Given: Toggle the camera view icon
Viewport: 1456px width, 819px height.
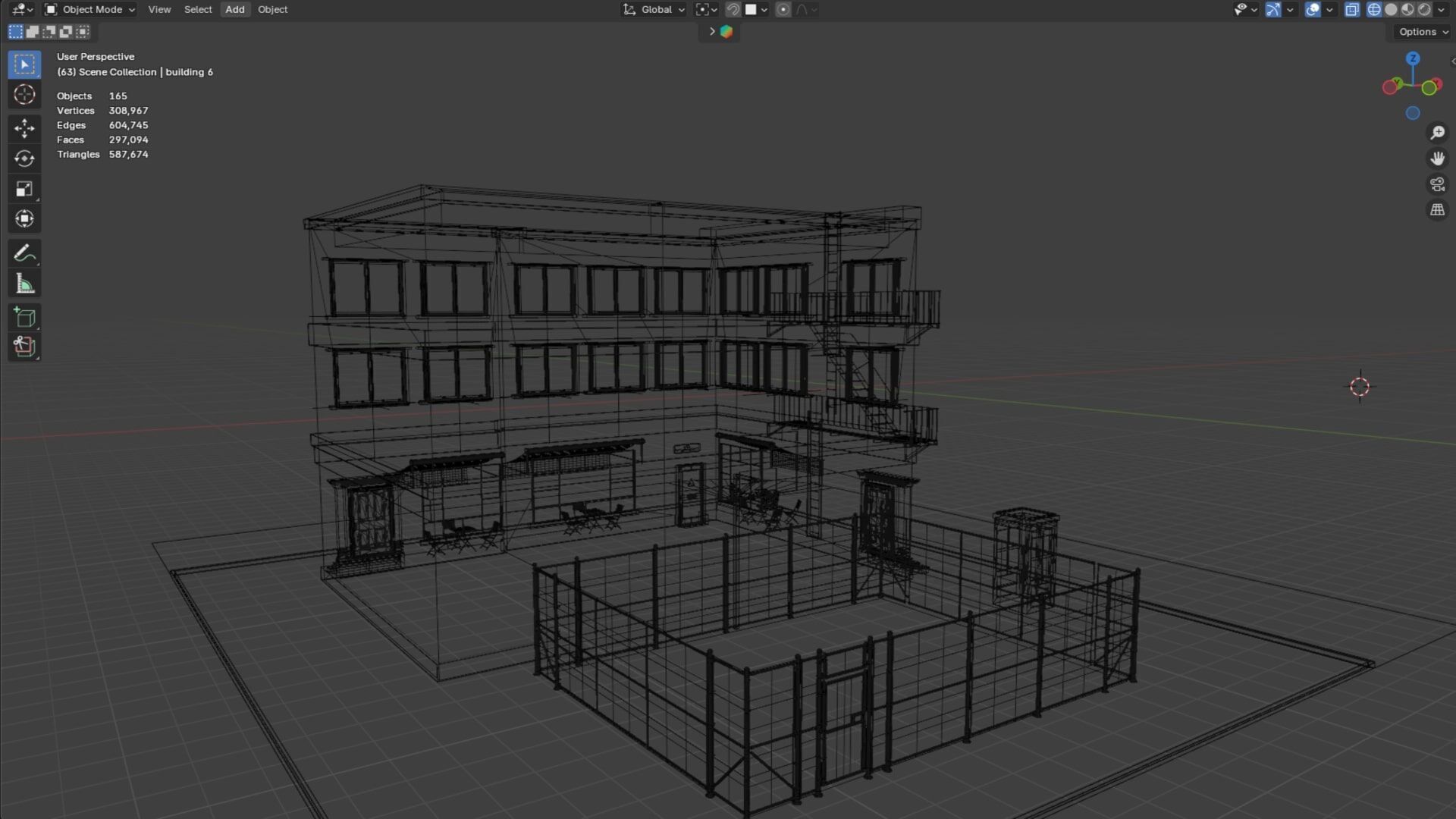Looking at the screenshot, I should point(1438,184).
